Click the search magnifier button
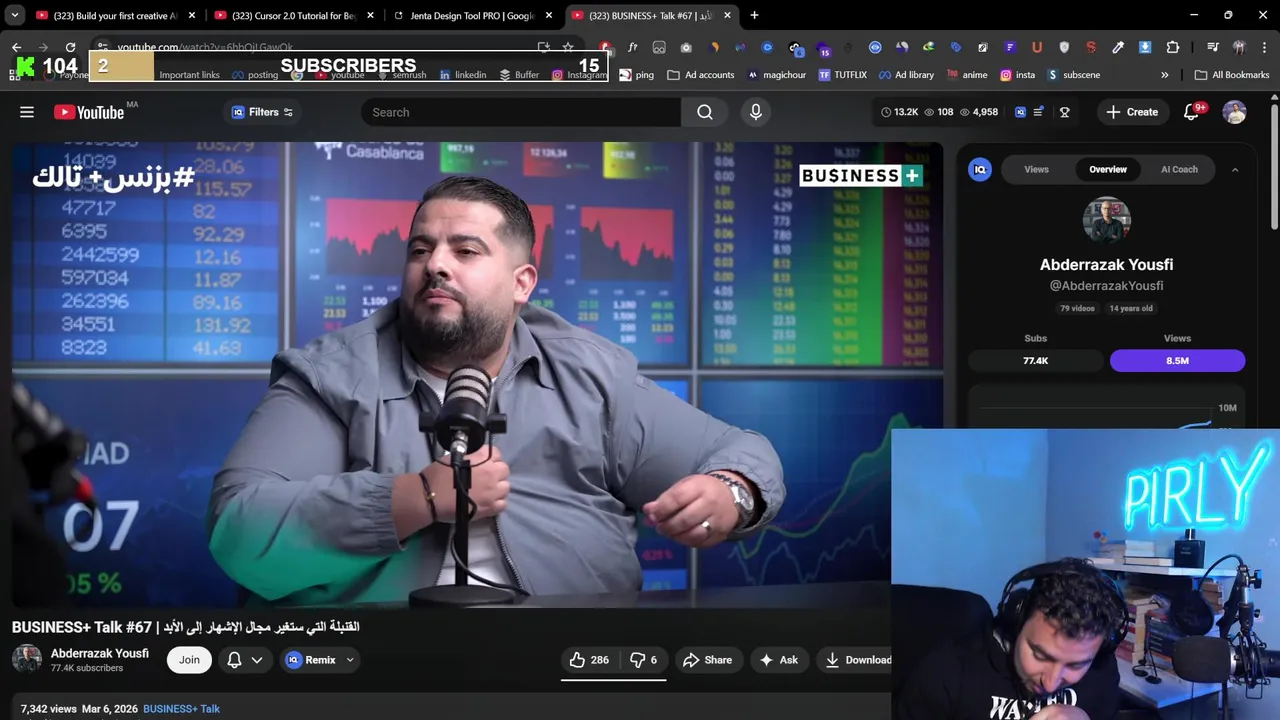 705,112
